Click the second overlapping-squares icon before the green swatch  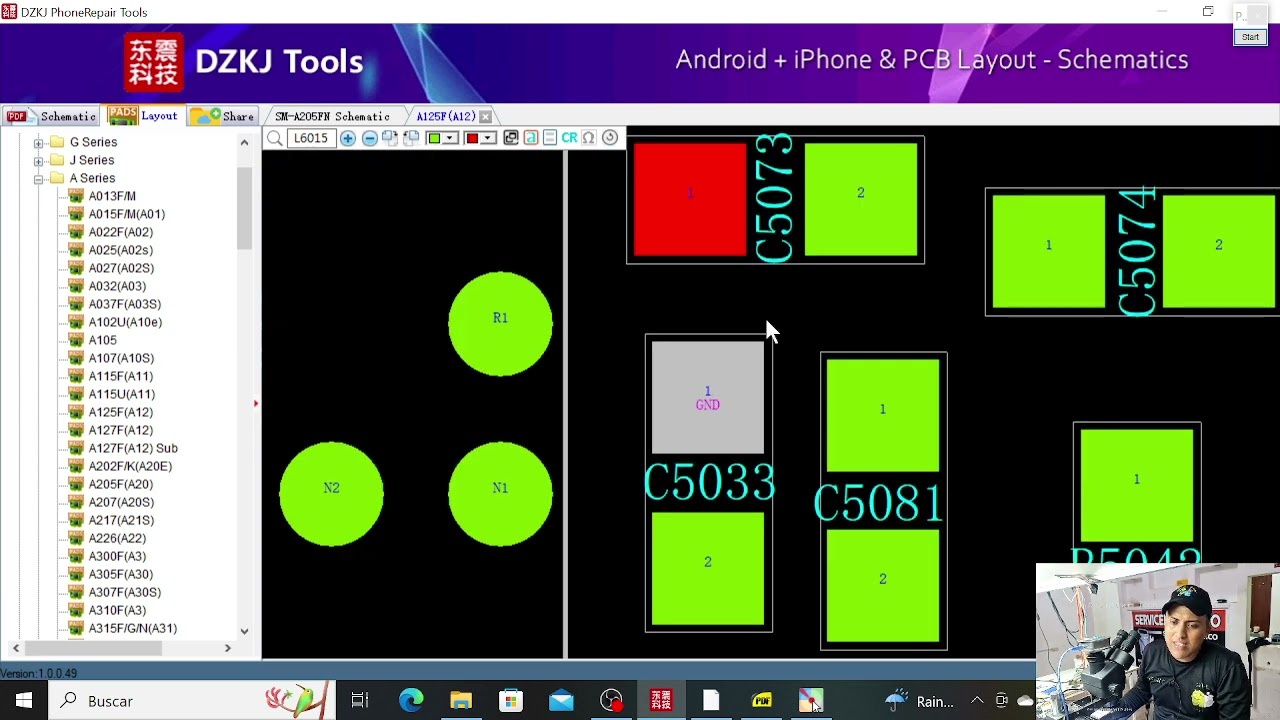[x=411, y=138]
